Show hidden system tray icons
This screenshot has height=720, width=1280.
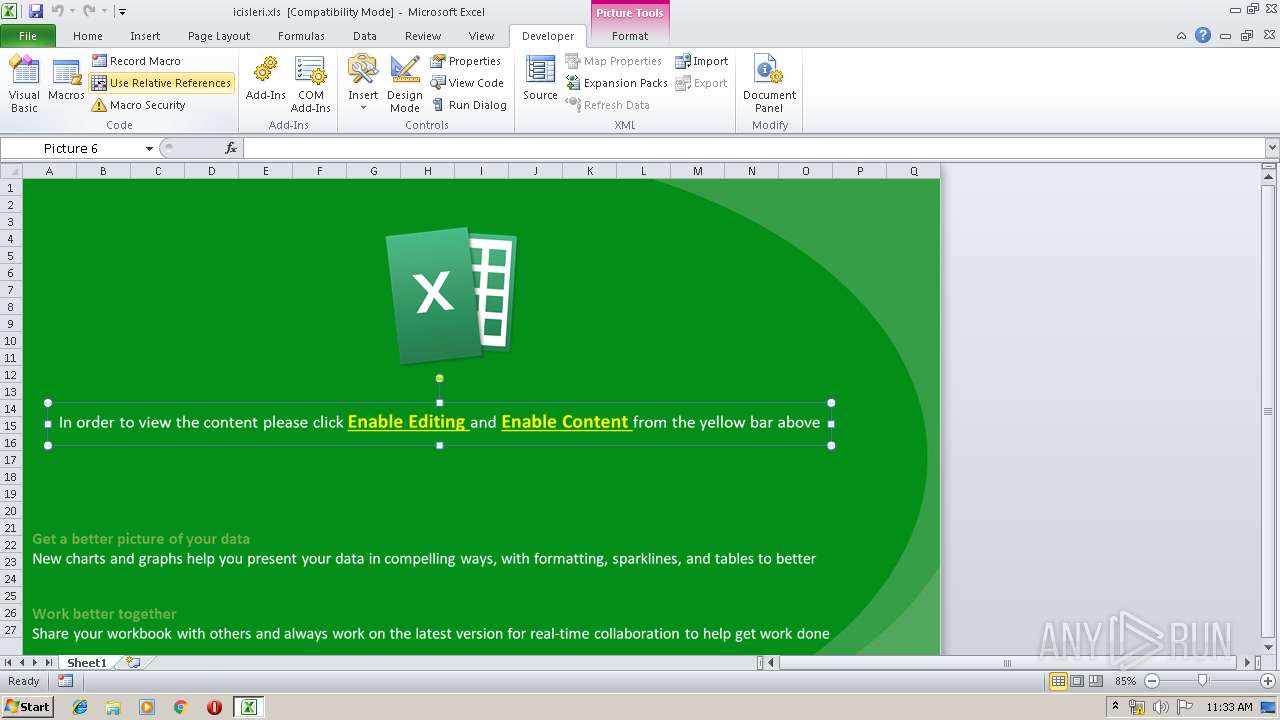[x=1115, y=707]
